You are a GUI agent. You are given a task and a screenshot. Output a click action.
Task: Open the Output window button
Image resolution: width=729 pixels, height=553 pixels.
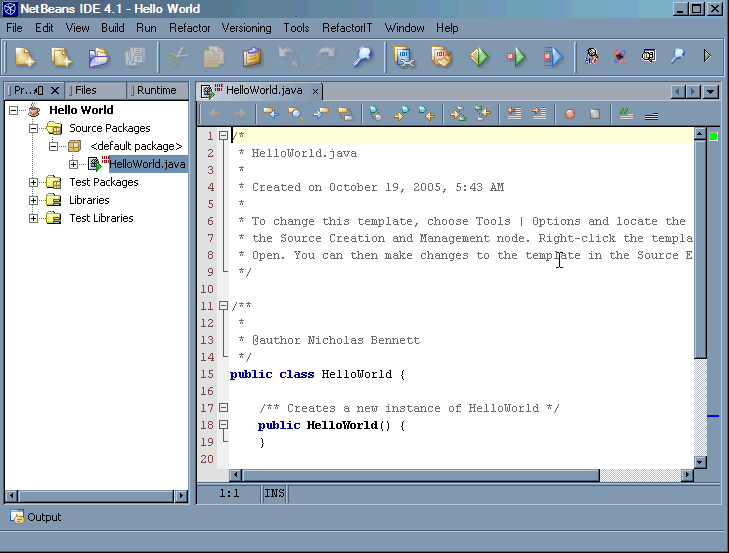[36, 517]
